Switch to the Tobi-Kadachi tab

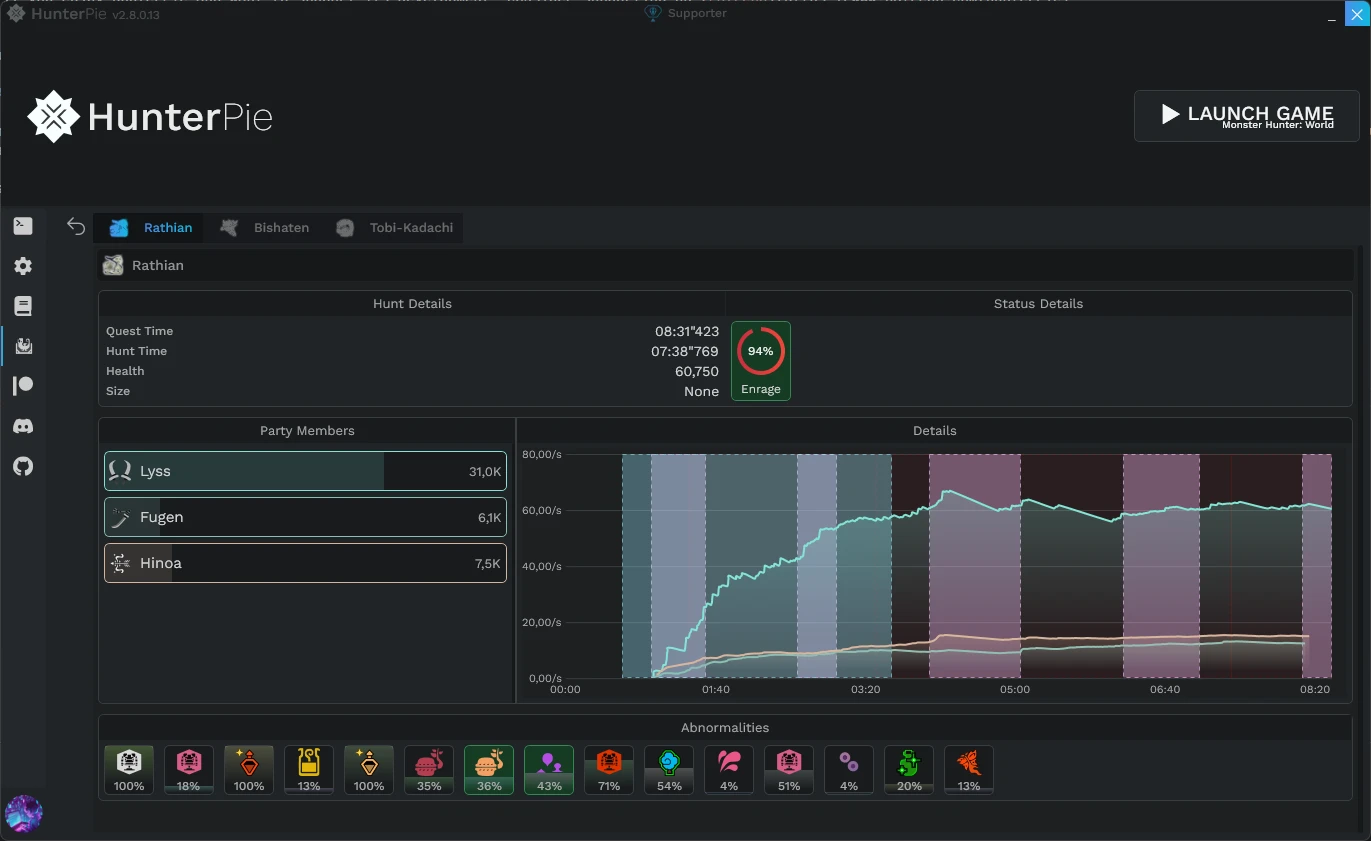click(x=396, y=228)
